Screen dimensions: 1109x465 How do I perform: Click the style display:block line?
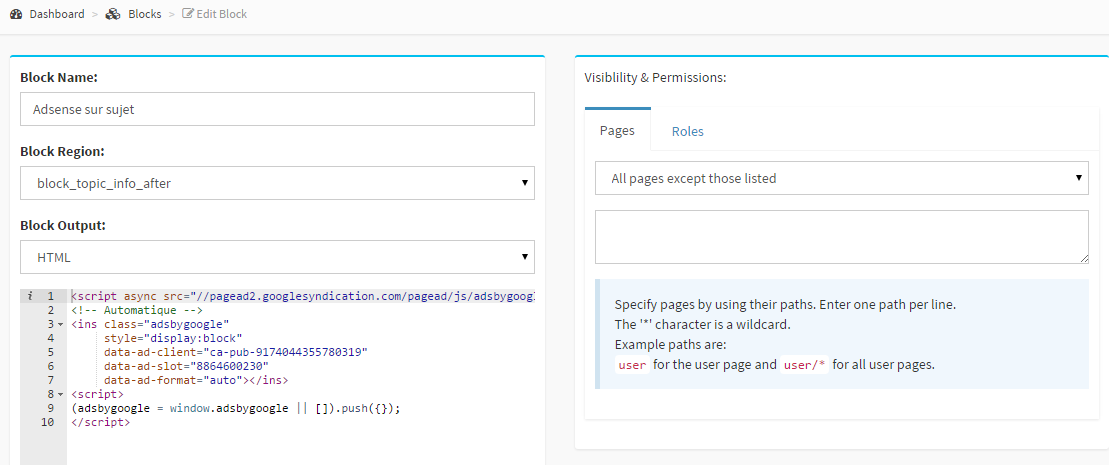point(173,338)
